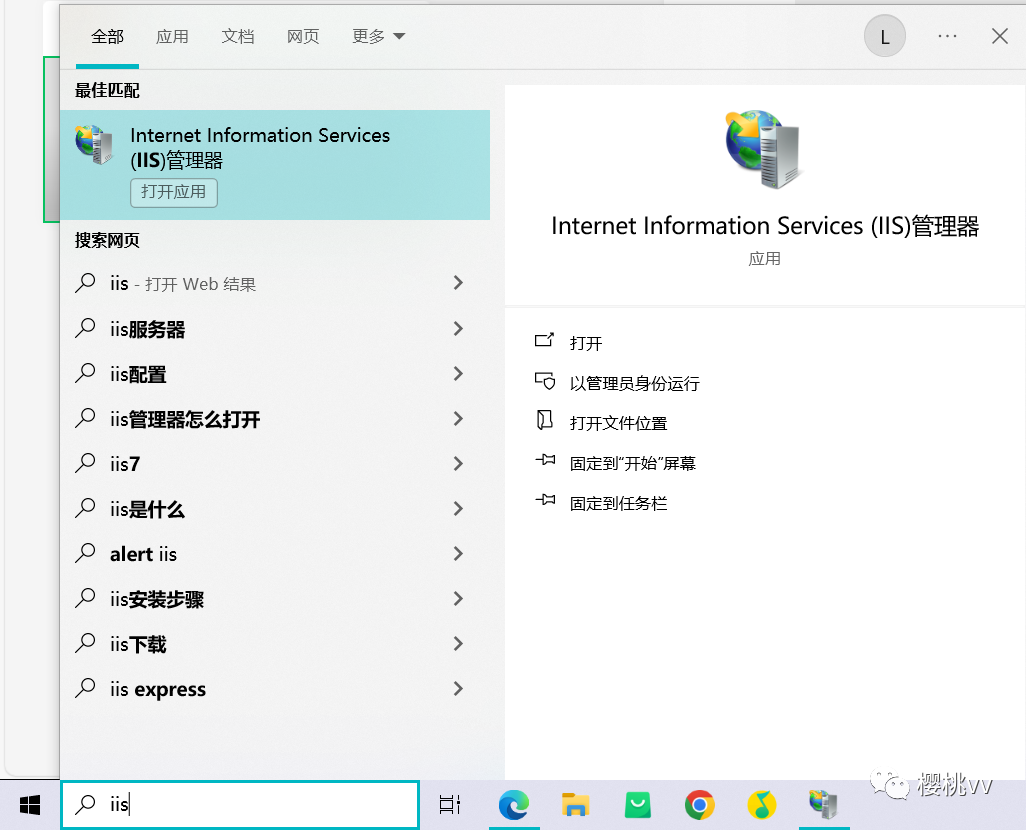Open Microsoft Edge from the taskbar

(514, 804)
